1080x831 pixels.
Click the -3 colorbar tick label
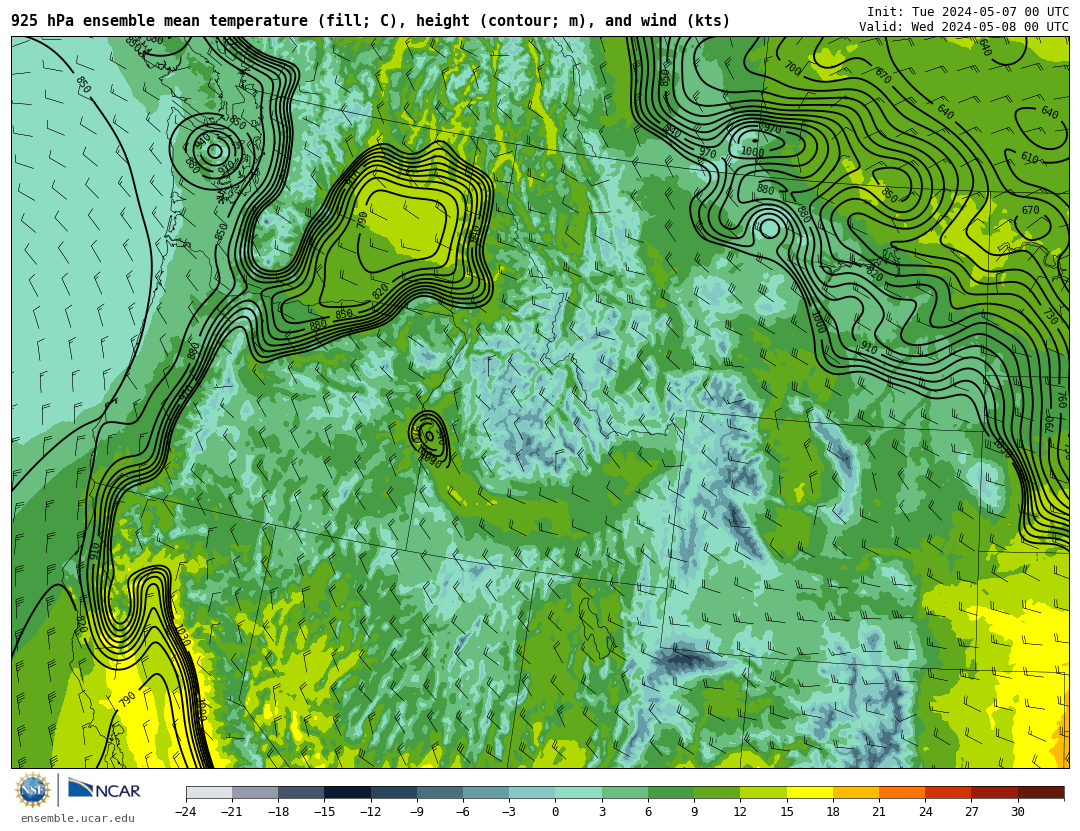point(508,812)
